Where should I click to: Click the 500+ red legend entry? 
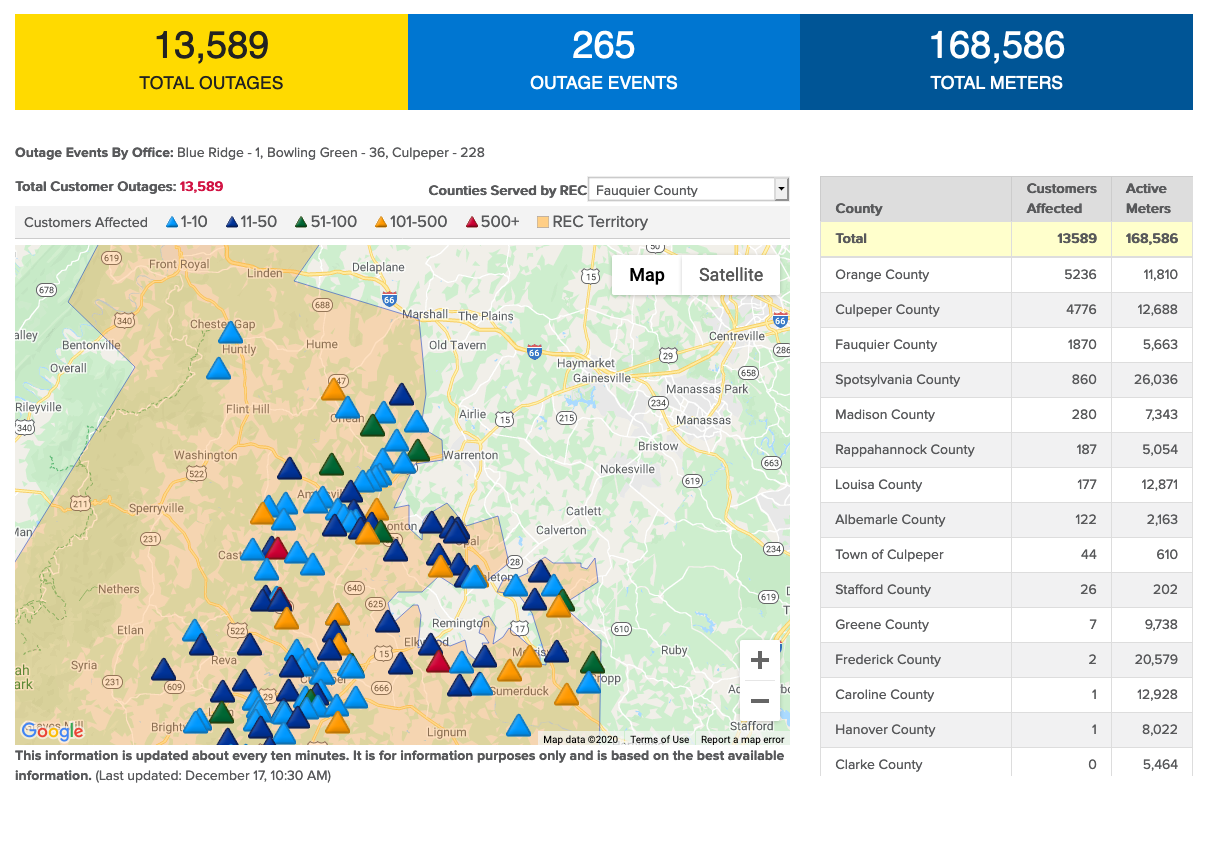[492, 222]
